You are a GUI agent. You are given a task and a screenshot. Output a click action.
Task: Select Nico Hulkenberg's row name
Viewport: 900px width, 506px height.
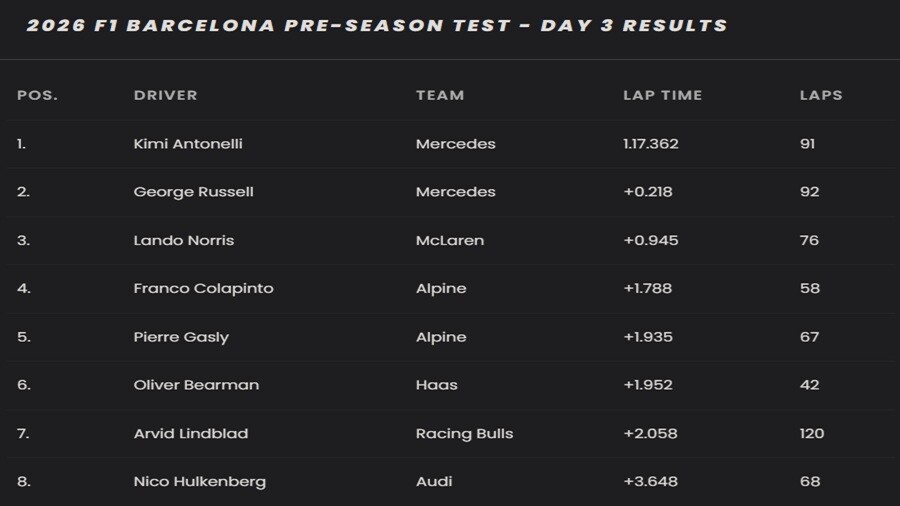pyautogui.click(x=199, y=481)
